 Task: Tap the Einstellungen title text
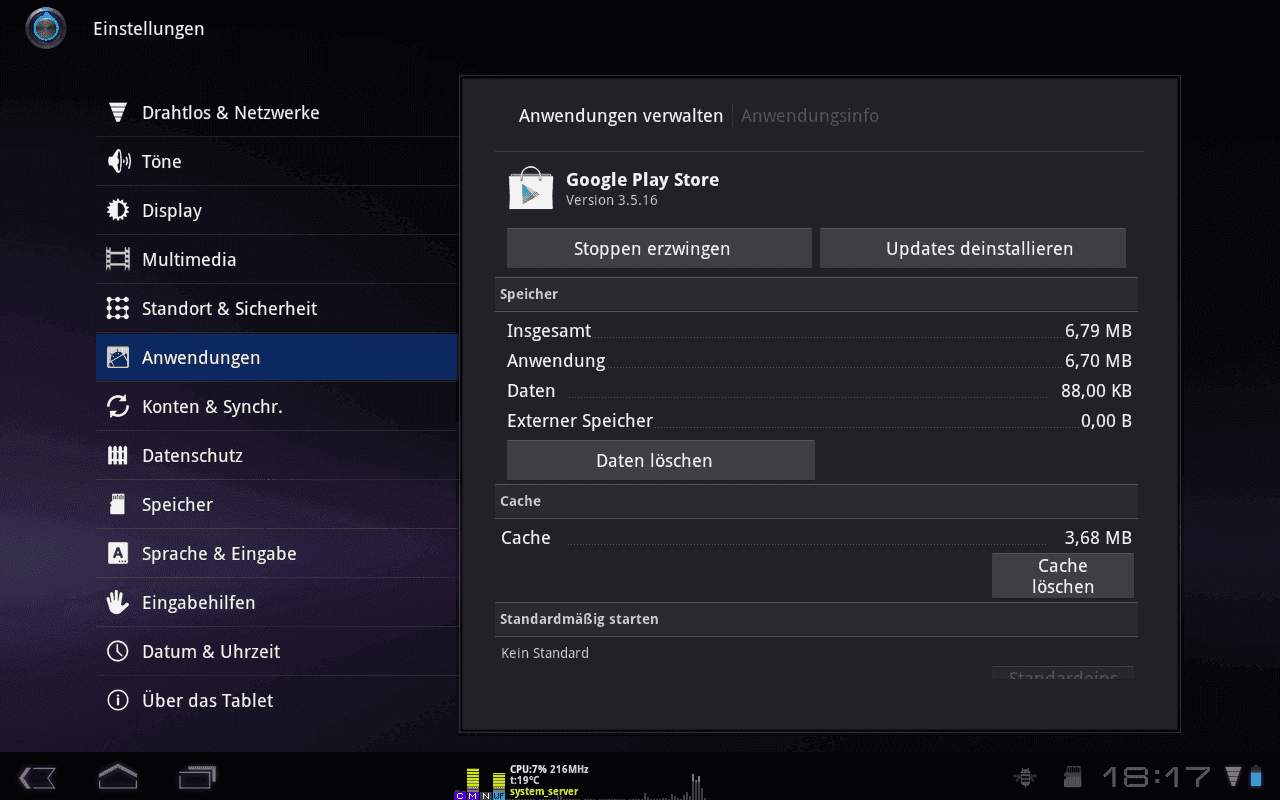149,29
